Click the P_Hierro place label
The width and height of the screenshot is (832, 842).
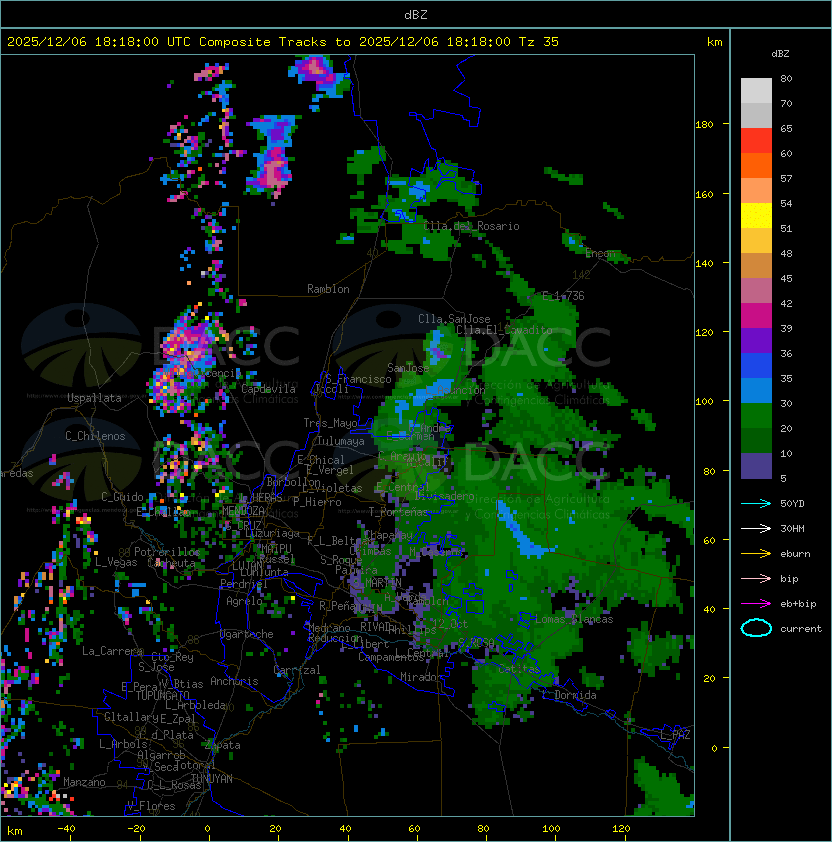(317, 502)
